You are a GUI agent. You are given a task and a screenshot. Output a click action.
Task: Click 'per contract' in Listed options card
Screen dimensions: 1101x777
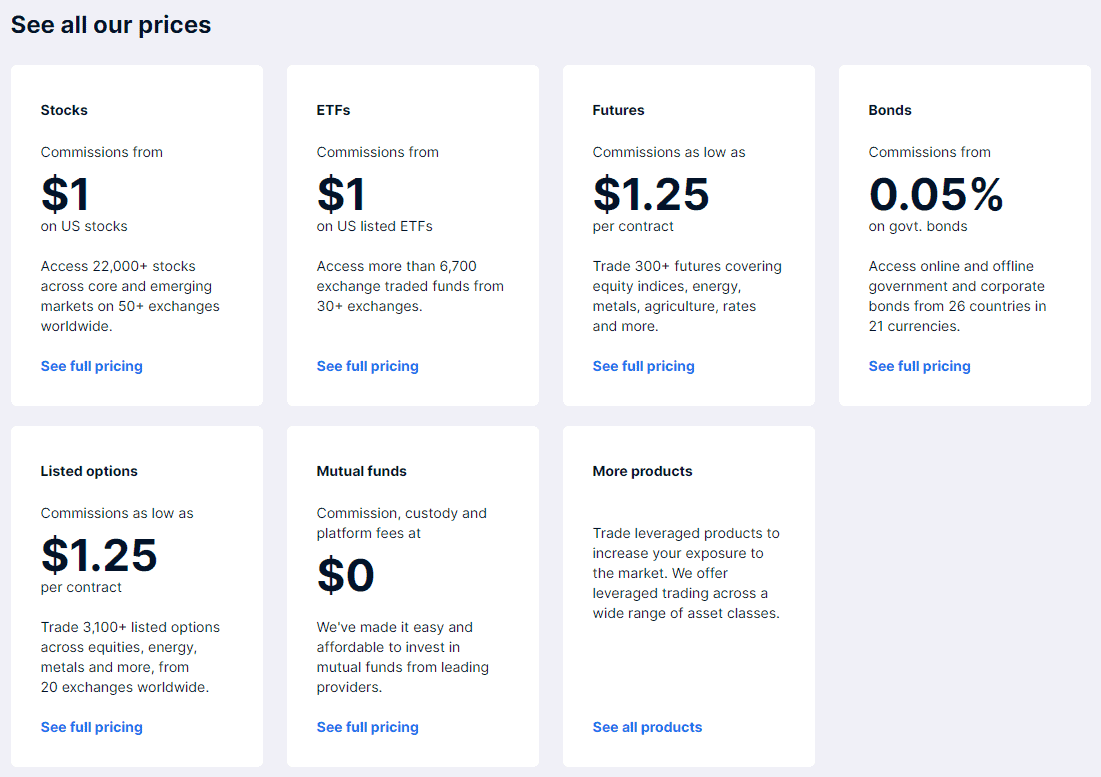(81, 587)
